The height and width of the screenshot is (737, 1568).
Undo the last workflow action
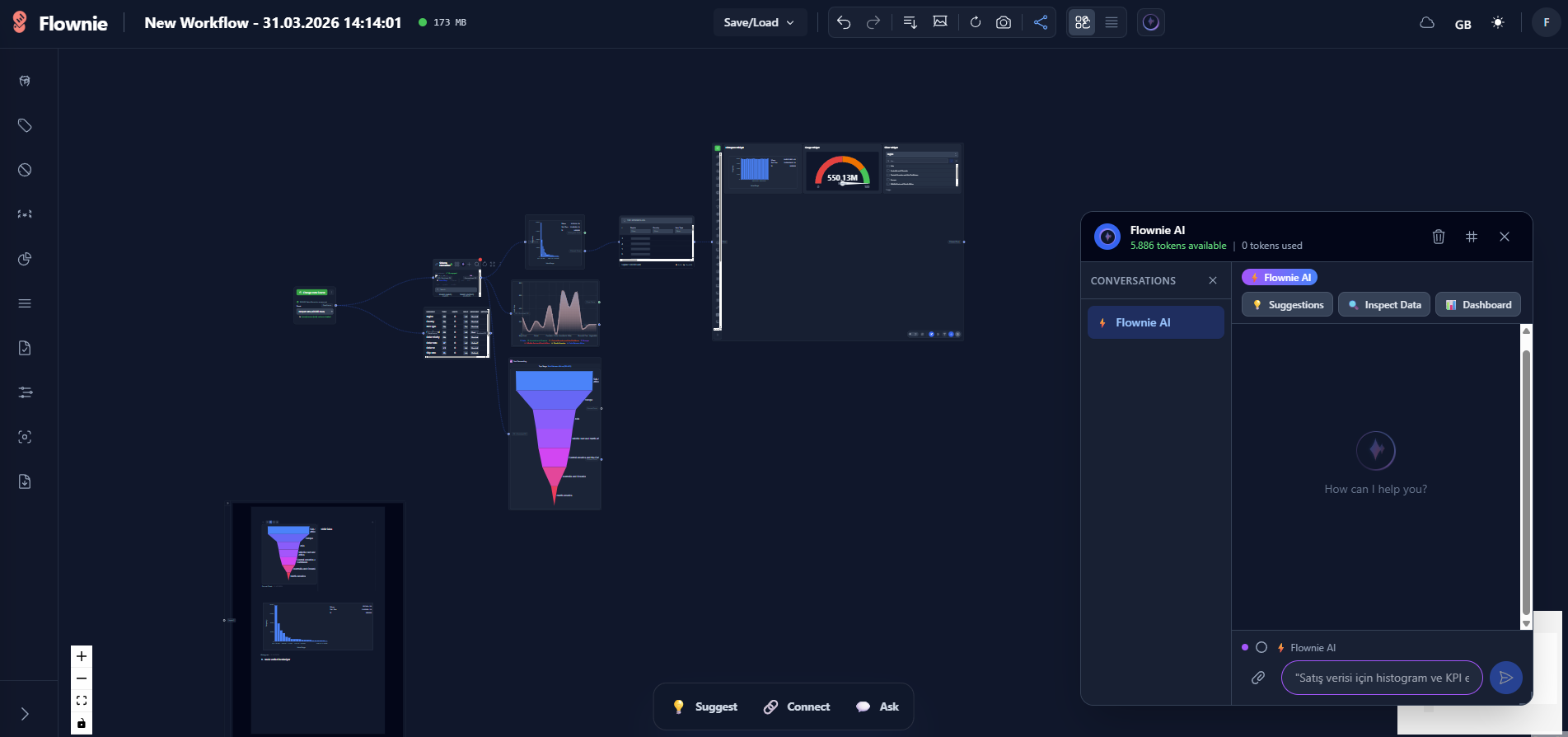pos(844,22)
